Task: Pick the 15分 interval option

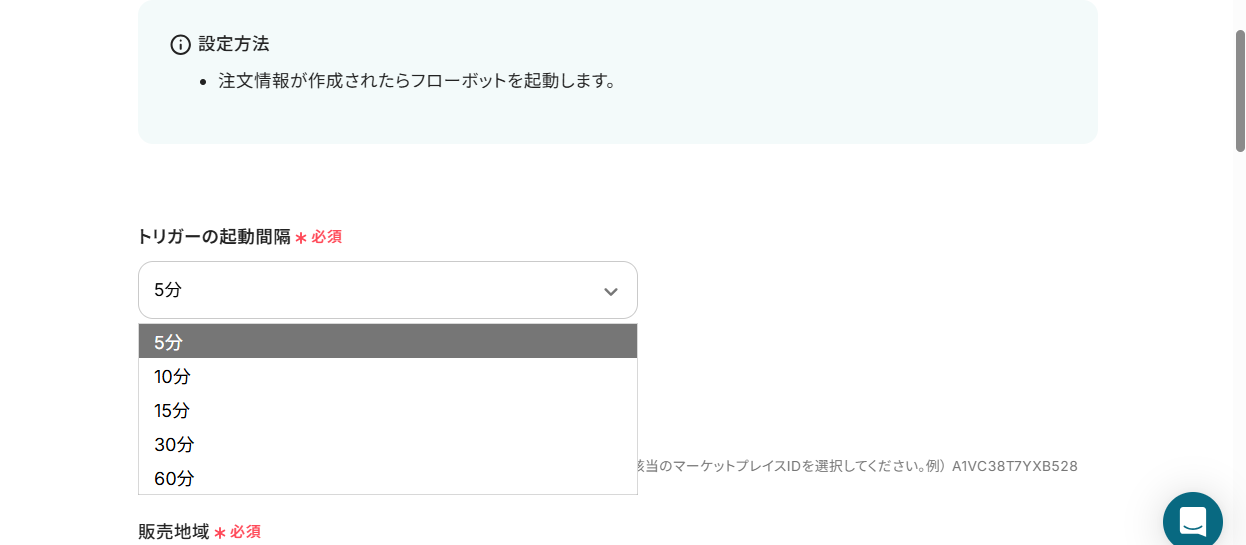Action: (387, 411)
